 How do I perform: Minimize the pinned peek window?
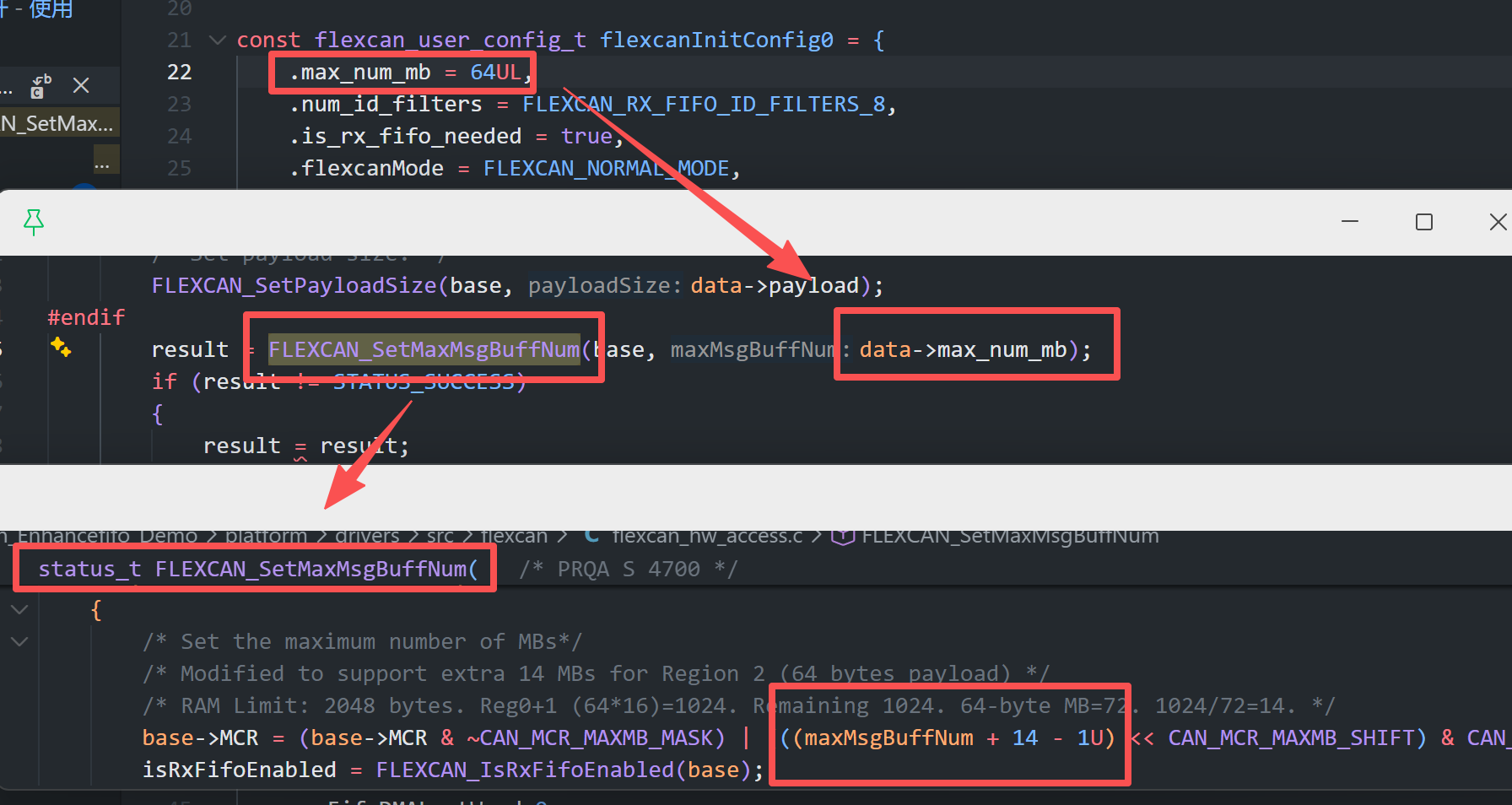click(1350, 222)
